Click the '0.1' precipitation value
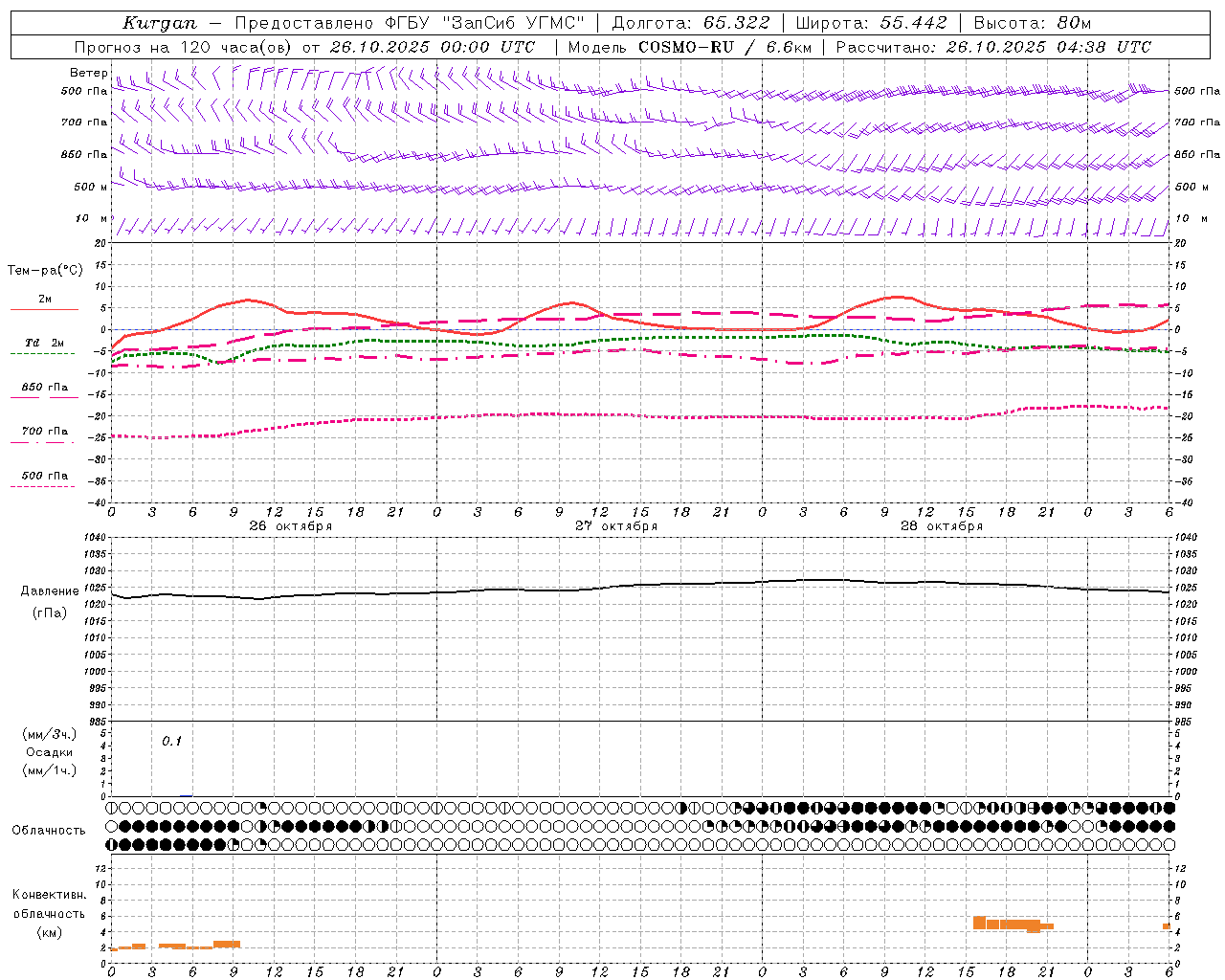The width and height of the screenshot is (1225, 980). (171, 742)
